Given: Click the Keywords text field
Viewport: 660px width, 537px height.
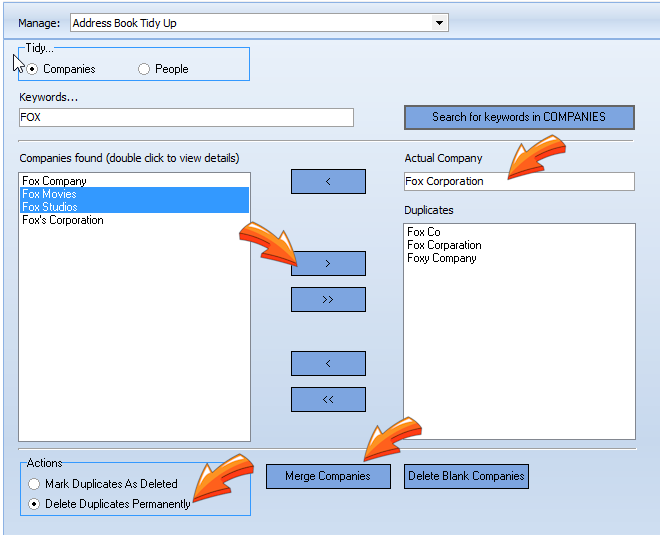Looking at the screenshot, I should tap(186, 118).
